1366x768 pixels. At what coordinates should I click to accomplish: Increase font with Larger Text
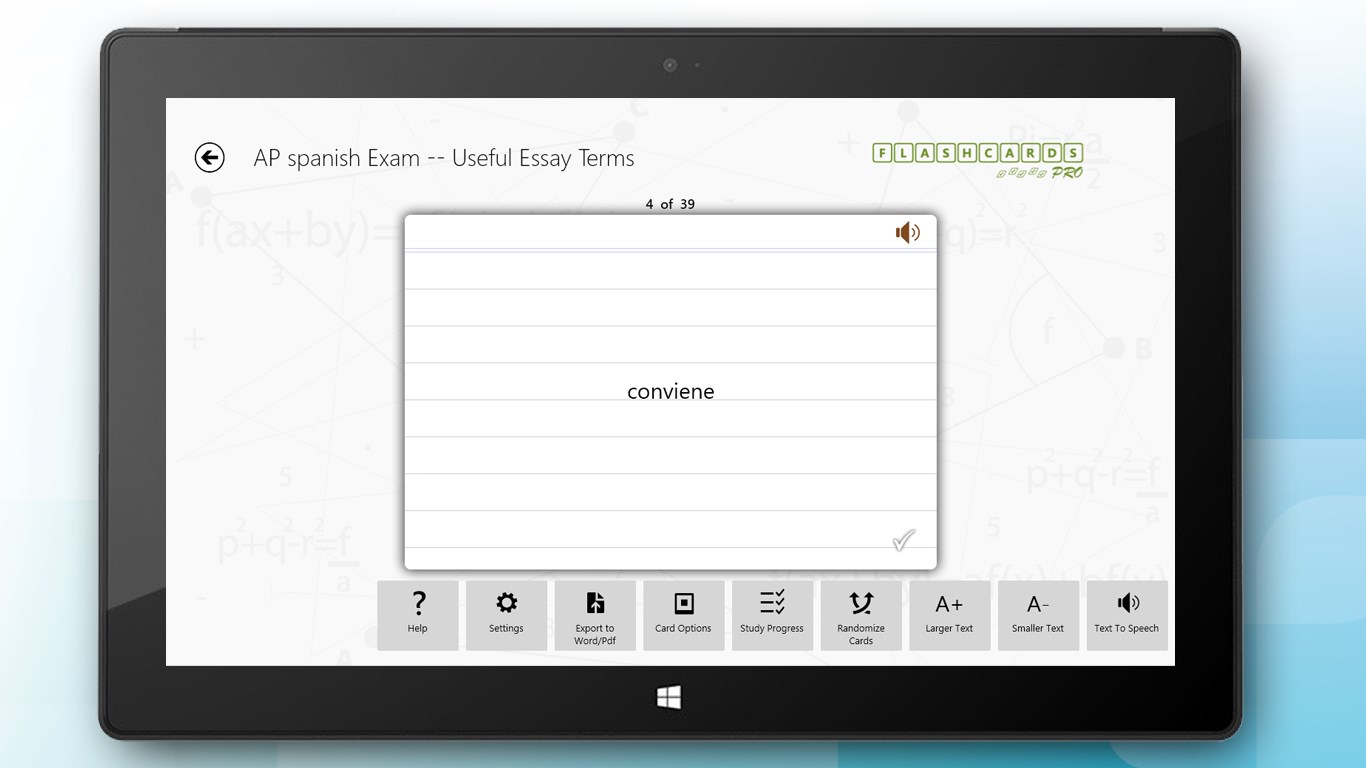tap(950, 615)
